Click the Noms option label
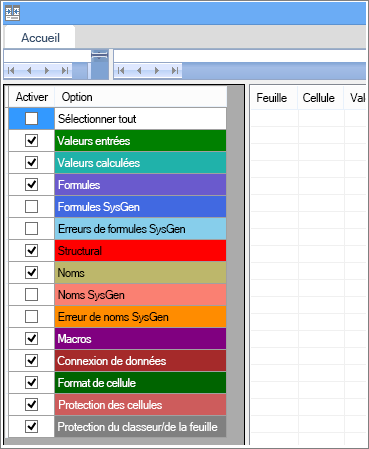 point(71,273)
